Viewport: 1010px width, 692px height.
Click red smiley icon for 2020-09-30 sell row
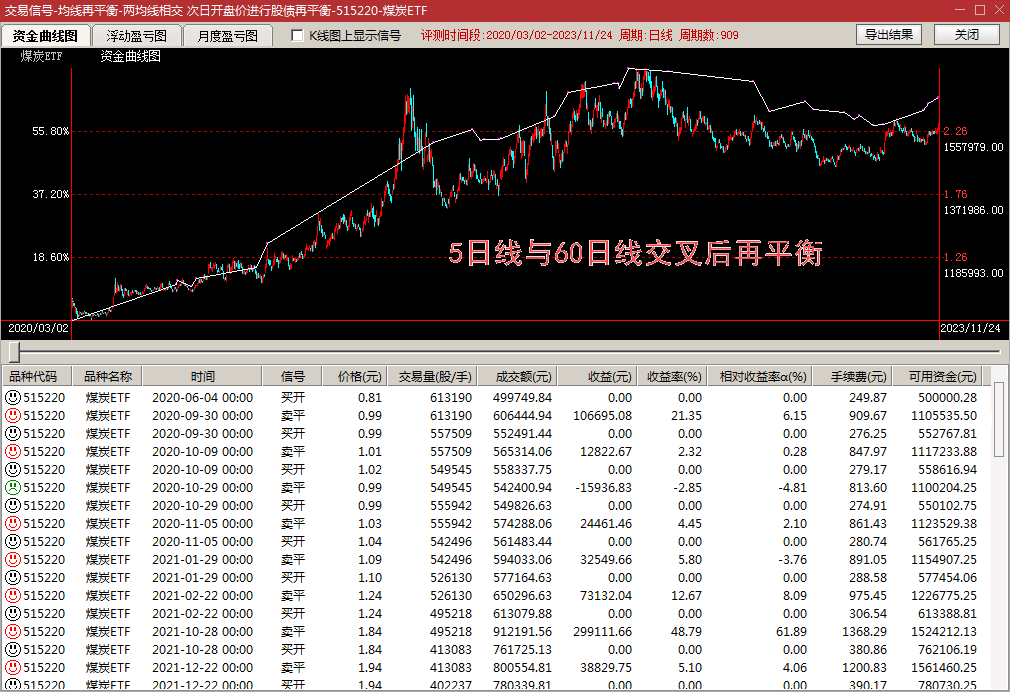pos(12,416)
